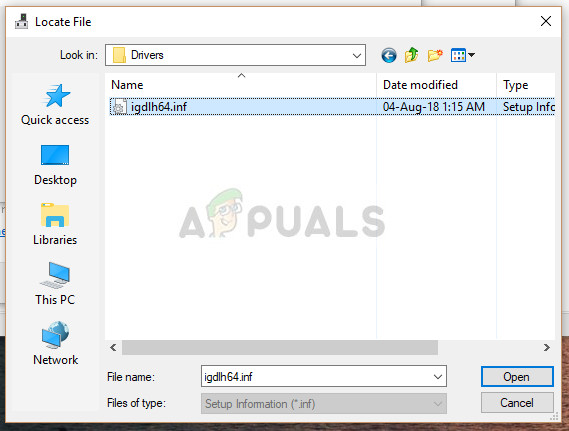The height and width of the screenshot is (431, 569).
Task: Go back using the blue arrow icon
Action: click(x=389, y=56)
